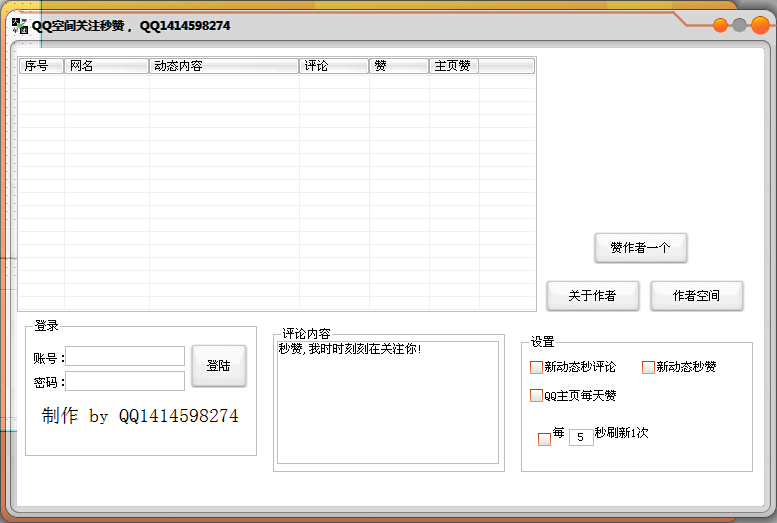This screenshot has width=777, height=523.
Task: Close window with the right orange button
Action: (x=760, y=25)
